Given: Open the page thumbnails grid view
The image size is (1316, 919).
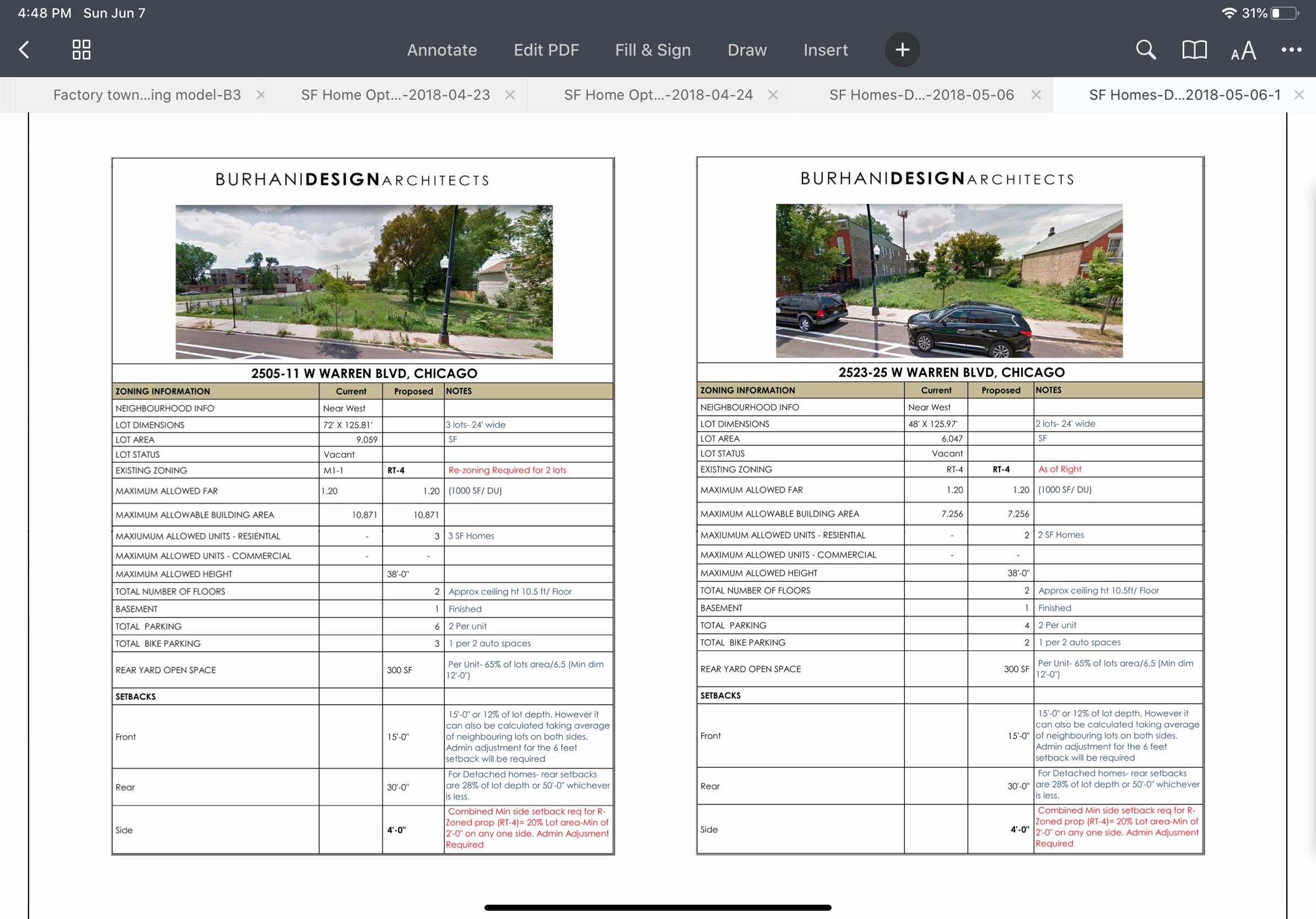Looking at the screenshot, I should click(x=82, y=50).
